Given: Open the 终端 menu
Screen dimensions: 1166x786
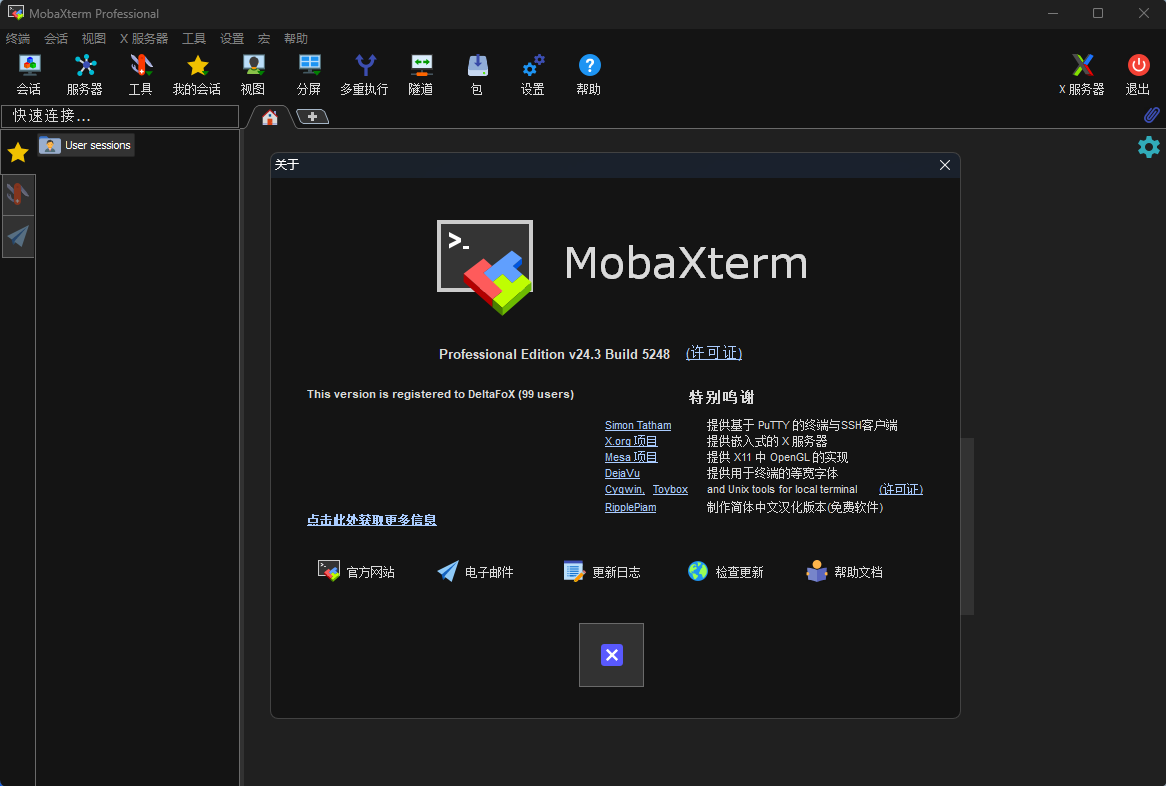Looking at the screenshot, I should [18, 39].
